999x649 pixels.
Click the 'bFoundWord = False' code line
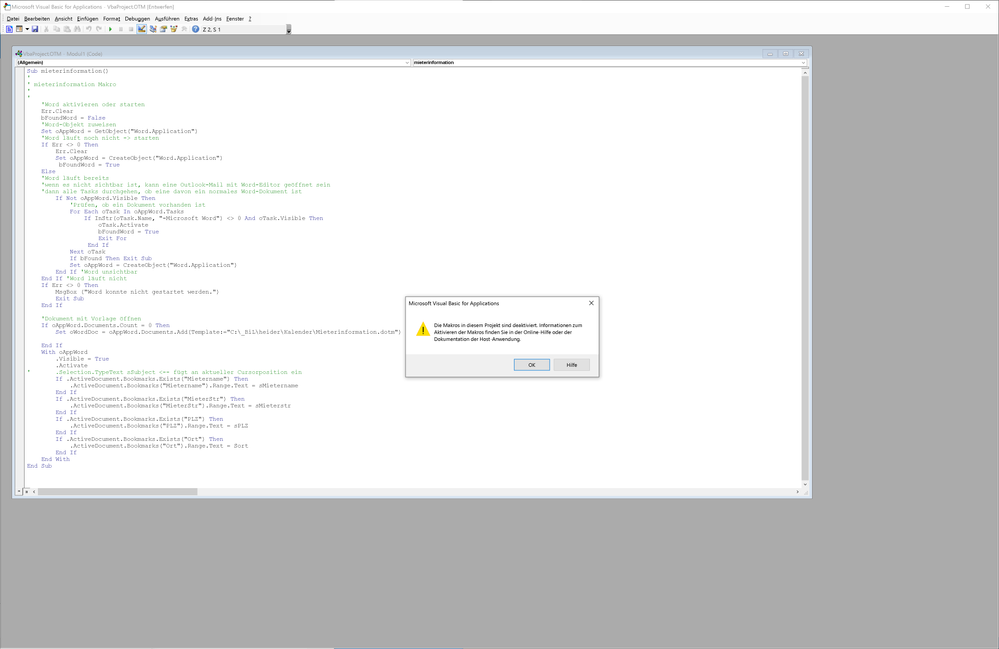coord(73,118)
